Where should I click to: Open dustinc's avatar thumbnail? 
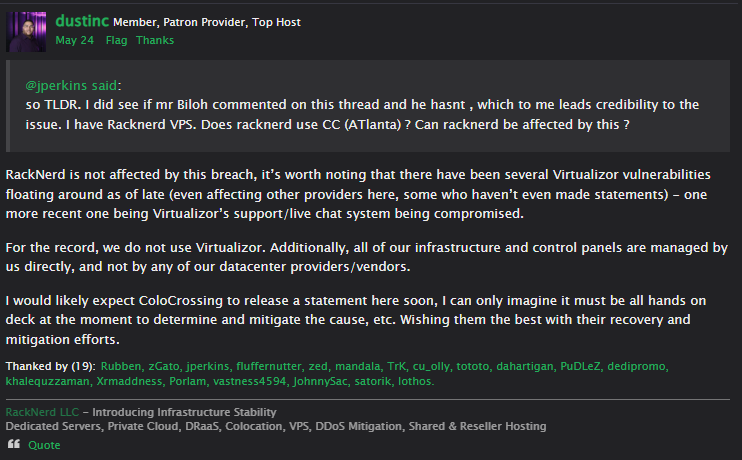pyautogui.click(x=26, y=32)
